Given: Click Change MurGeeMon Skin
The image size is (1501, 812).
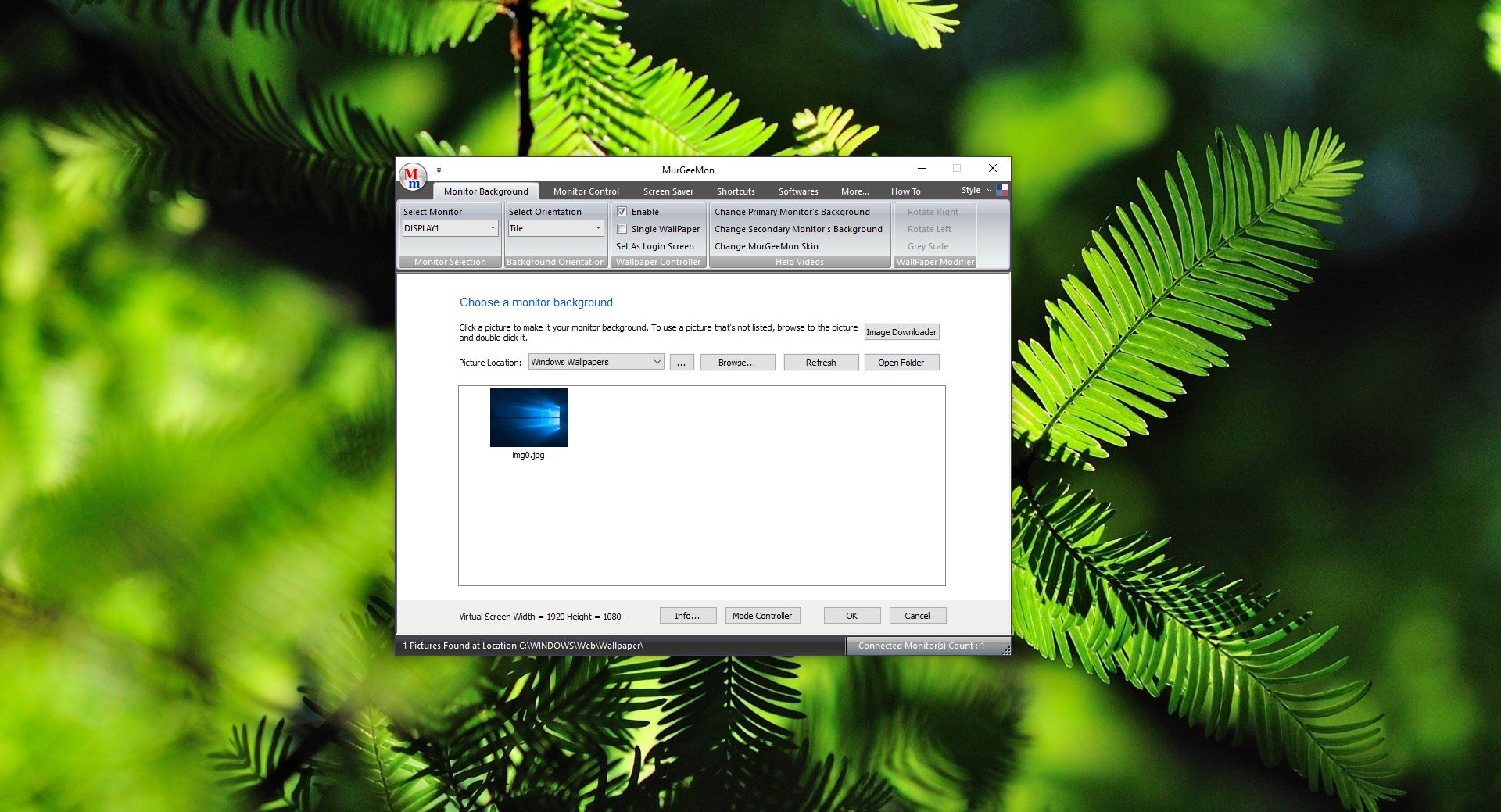Looking at the screenshot, I should click(766, 246).
